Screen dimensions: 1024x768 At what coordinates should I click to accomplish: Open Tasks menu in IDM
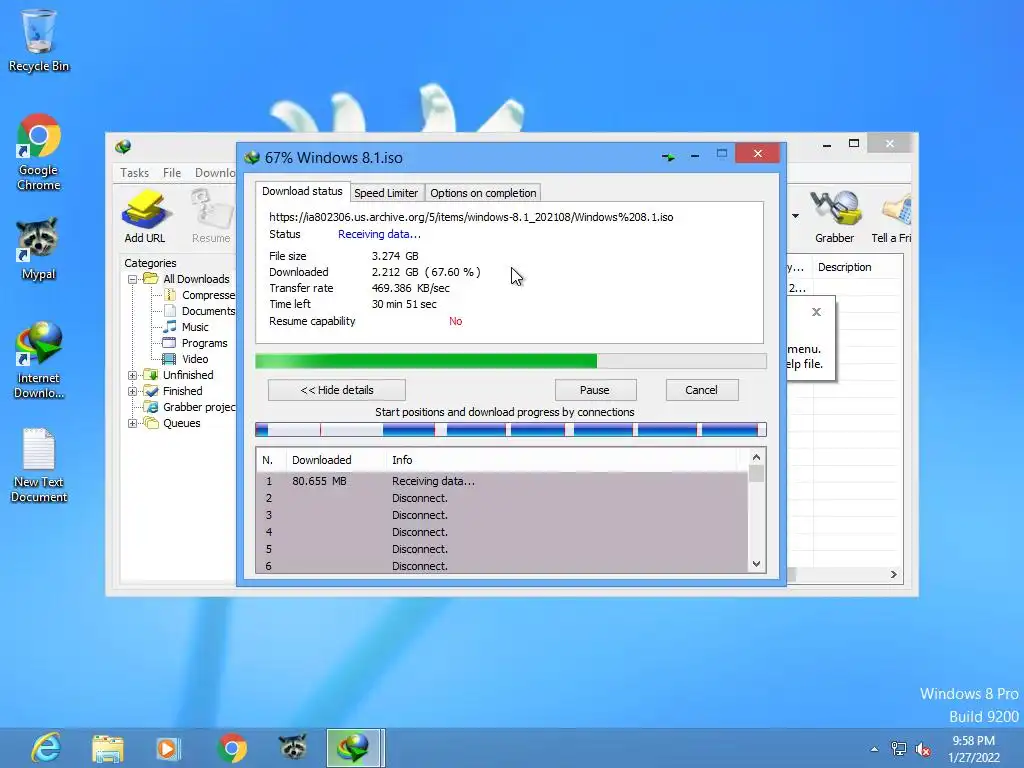135,172
